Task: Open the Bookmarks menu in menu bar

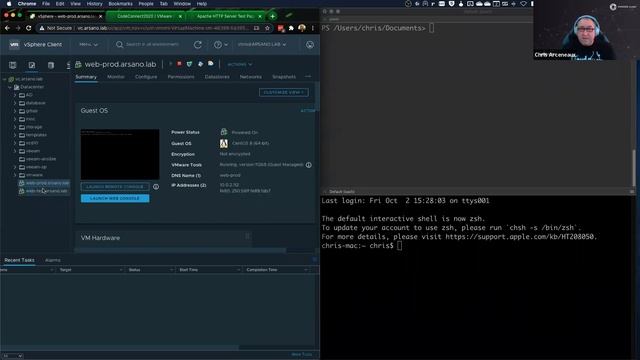Action: [x=120, y=4]
